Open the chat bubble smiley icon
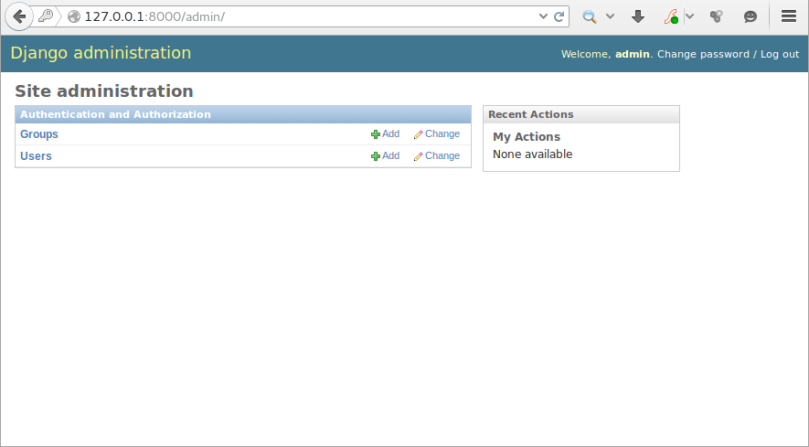This screenshot has height=447, width=809. [x=750, y=17]
